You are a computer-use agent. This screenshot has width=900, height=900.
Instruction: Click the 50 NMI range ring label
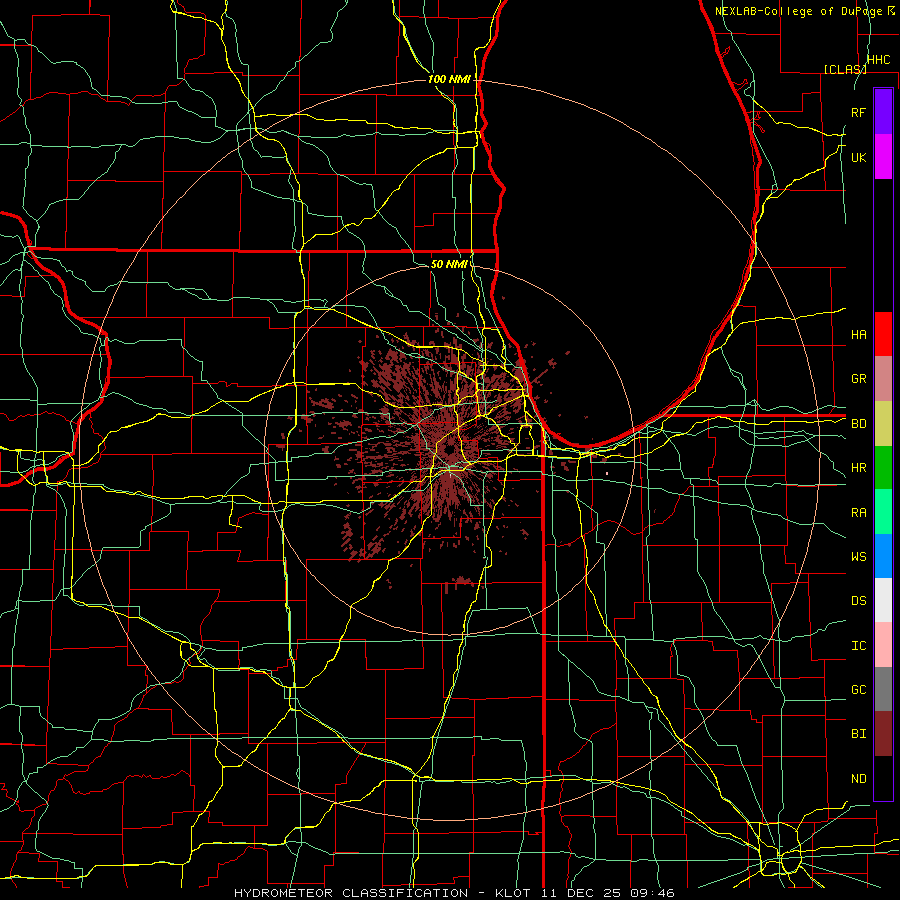click(x=449, y=264)
